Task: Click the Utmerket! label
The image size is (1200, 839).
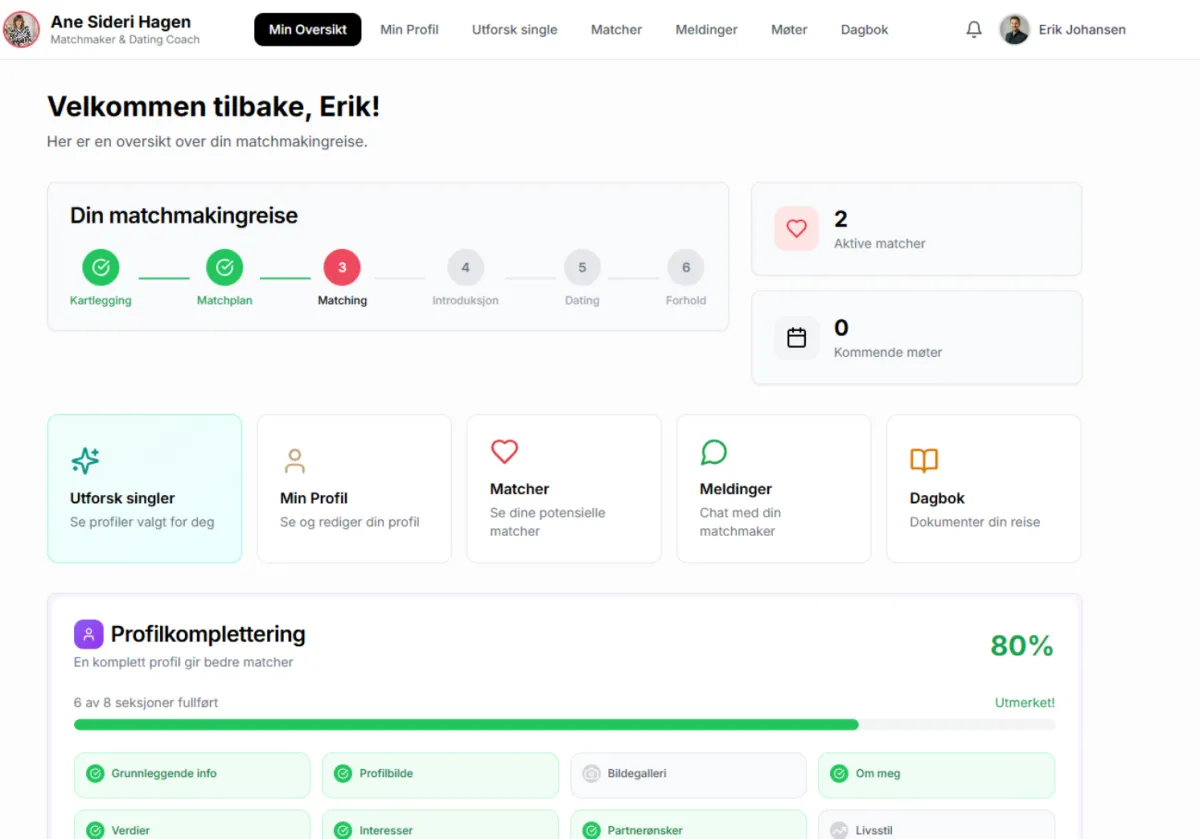Action: [1025, 703]
